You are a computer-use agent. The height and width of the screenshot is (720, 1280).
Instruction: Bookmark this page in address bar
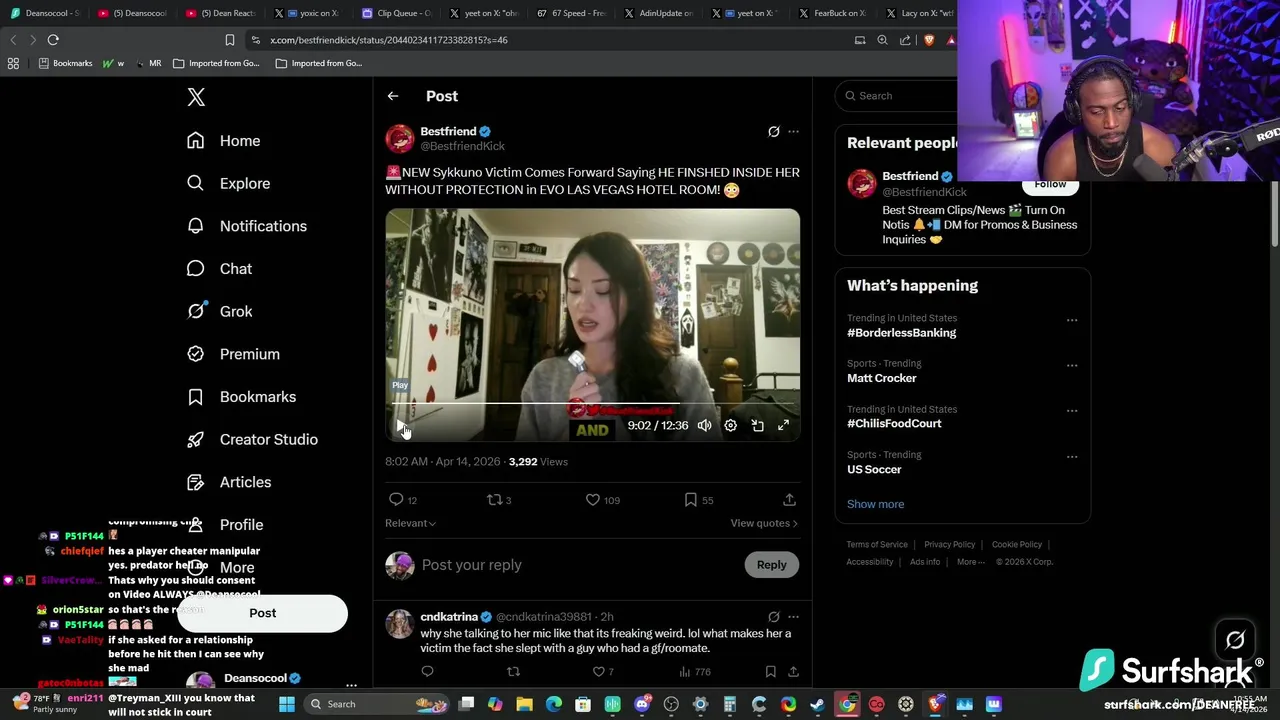(229, 40)
